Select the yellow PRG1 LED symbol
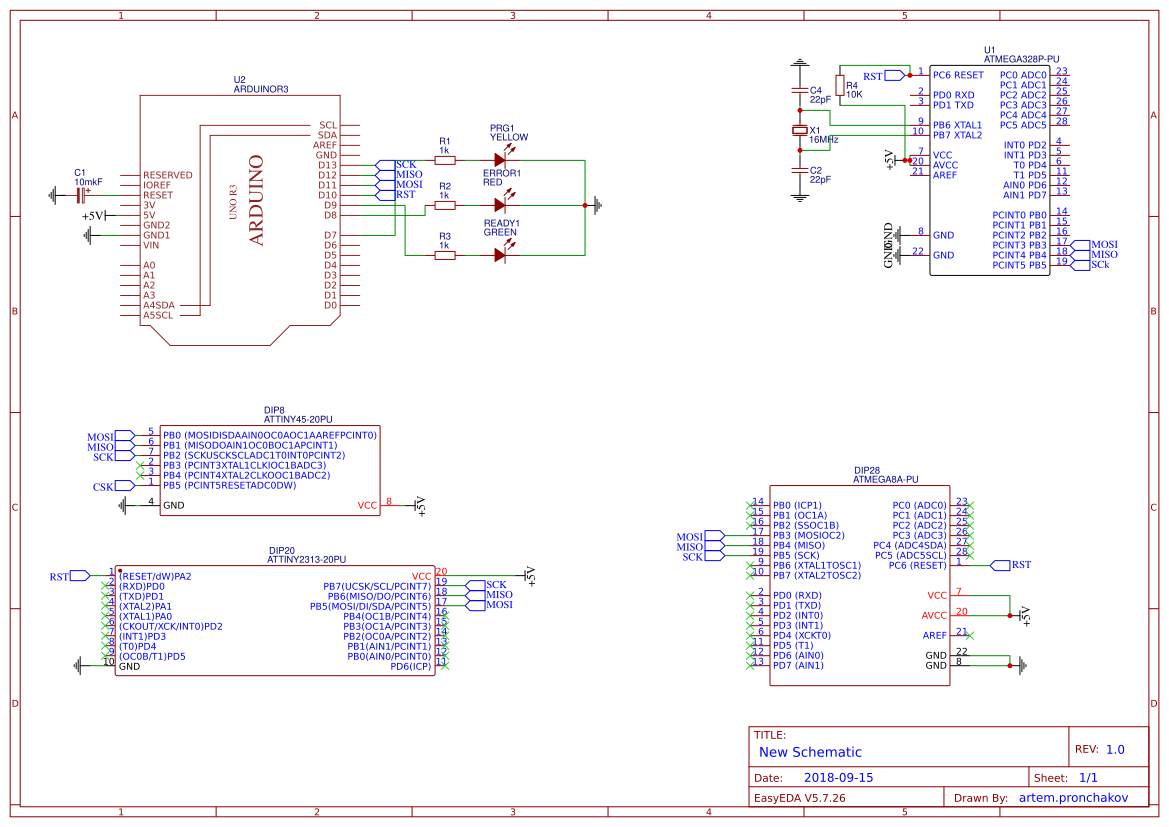 pos(499,158)
